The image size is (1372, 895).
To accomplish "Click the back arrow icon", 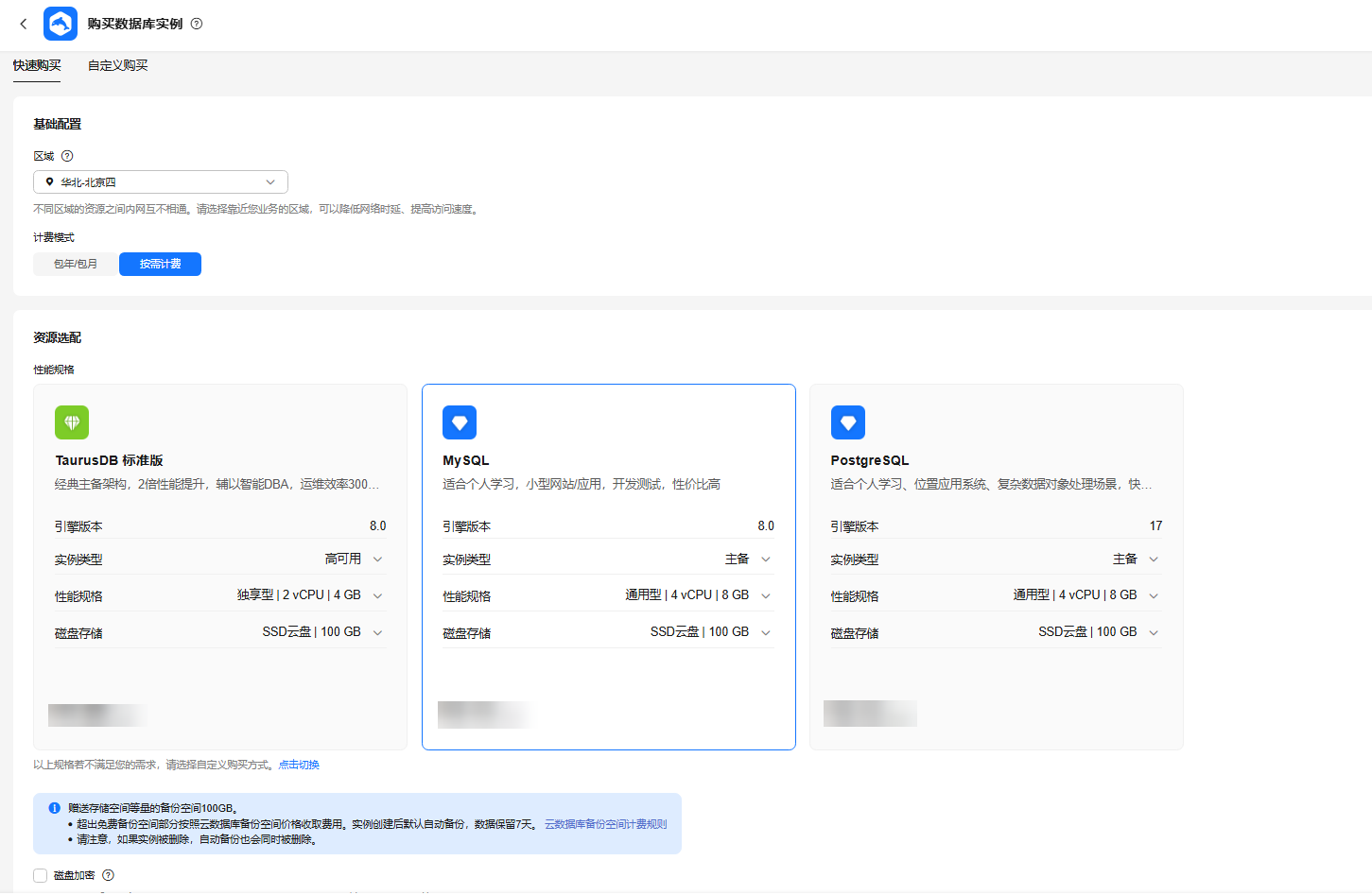I will click(24, 24).
